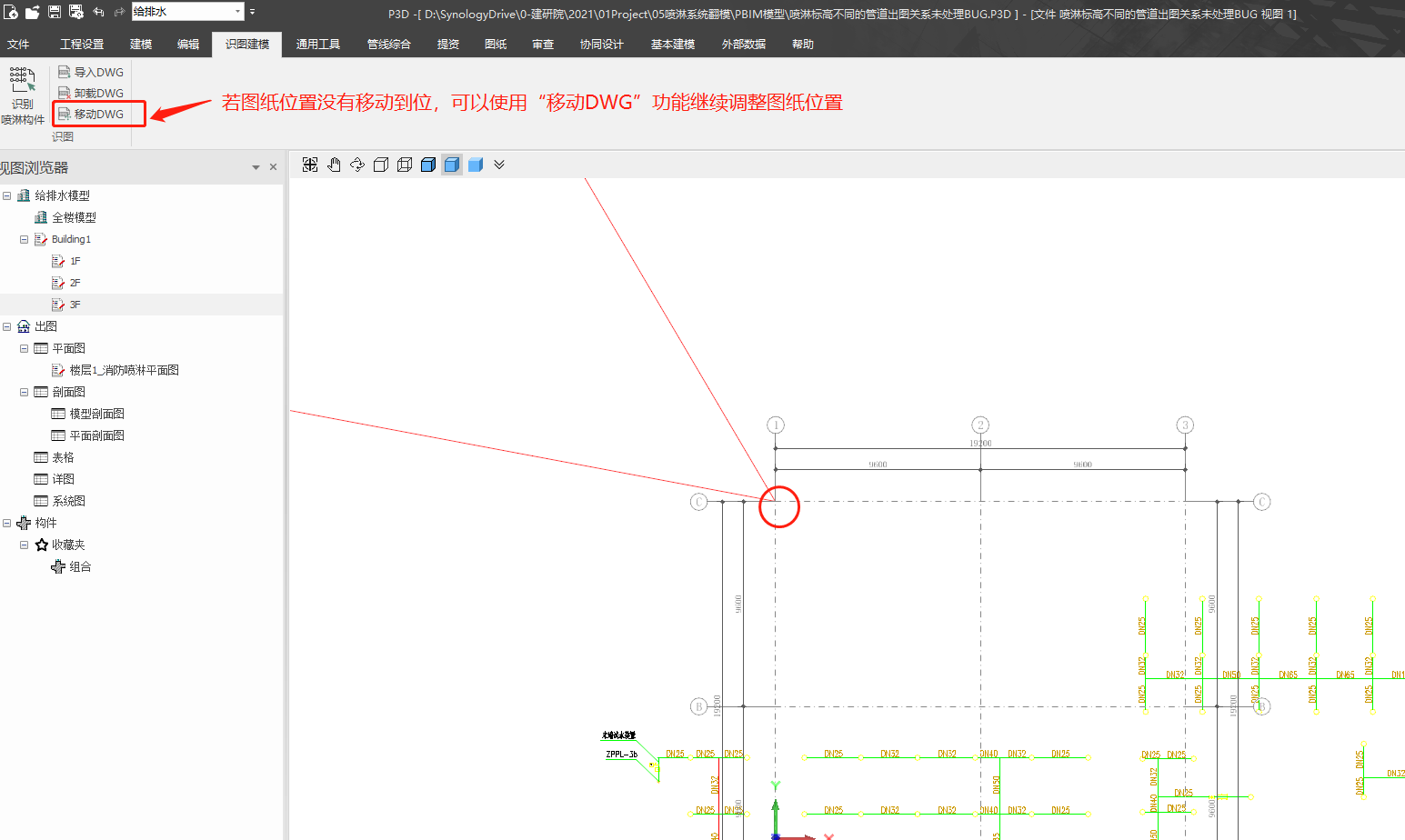Click the undo arrow icon
The image size is (1405, 840).
98,12
